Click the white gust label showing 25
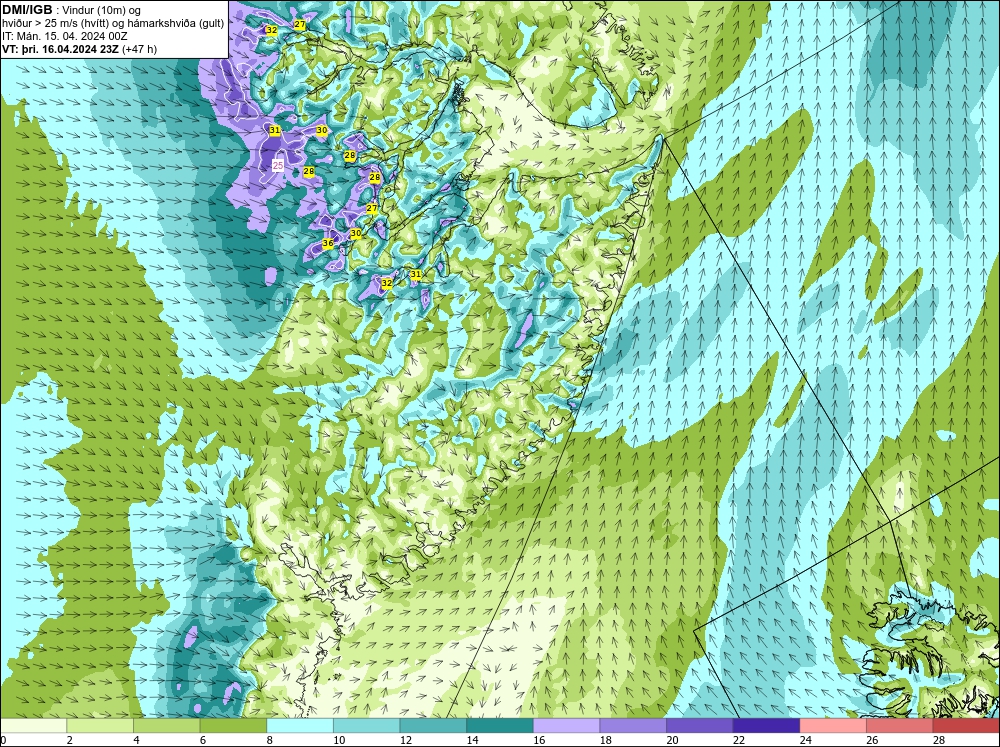The width and height of the screenshot is (1000, 747). (278, 165)
